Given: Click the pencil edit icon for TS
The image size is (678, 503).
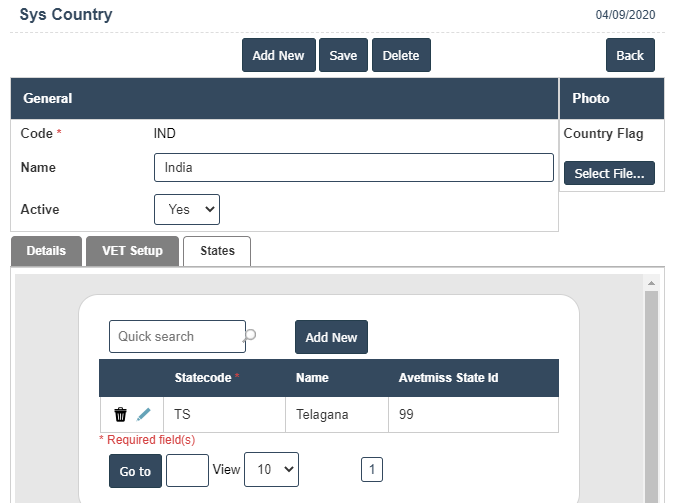Looking at the screenshot, I should coord(144,414).
